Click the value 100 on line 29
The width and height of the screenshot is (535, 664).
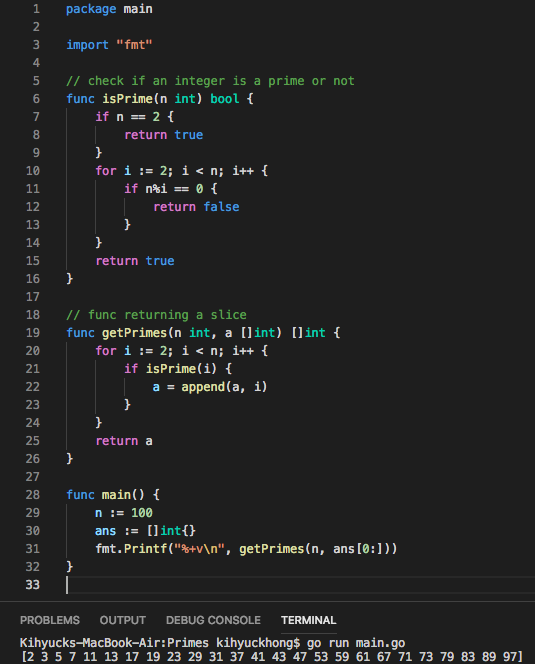coord(141,513)
